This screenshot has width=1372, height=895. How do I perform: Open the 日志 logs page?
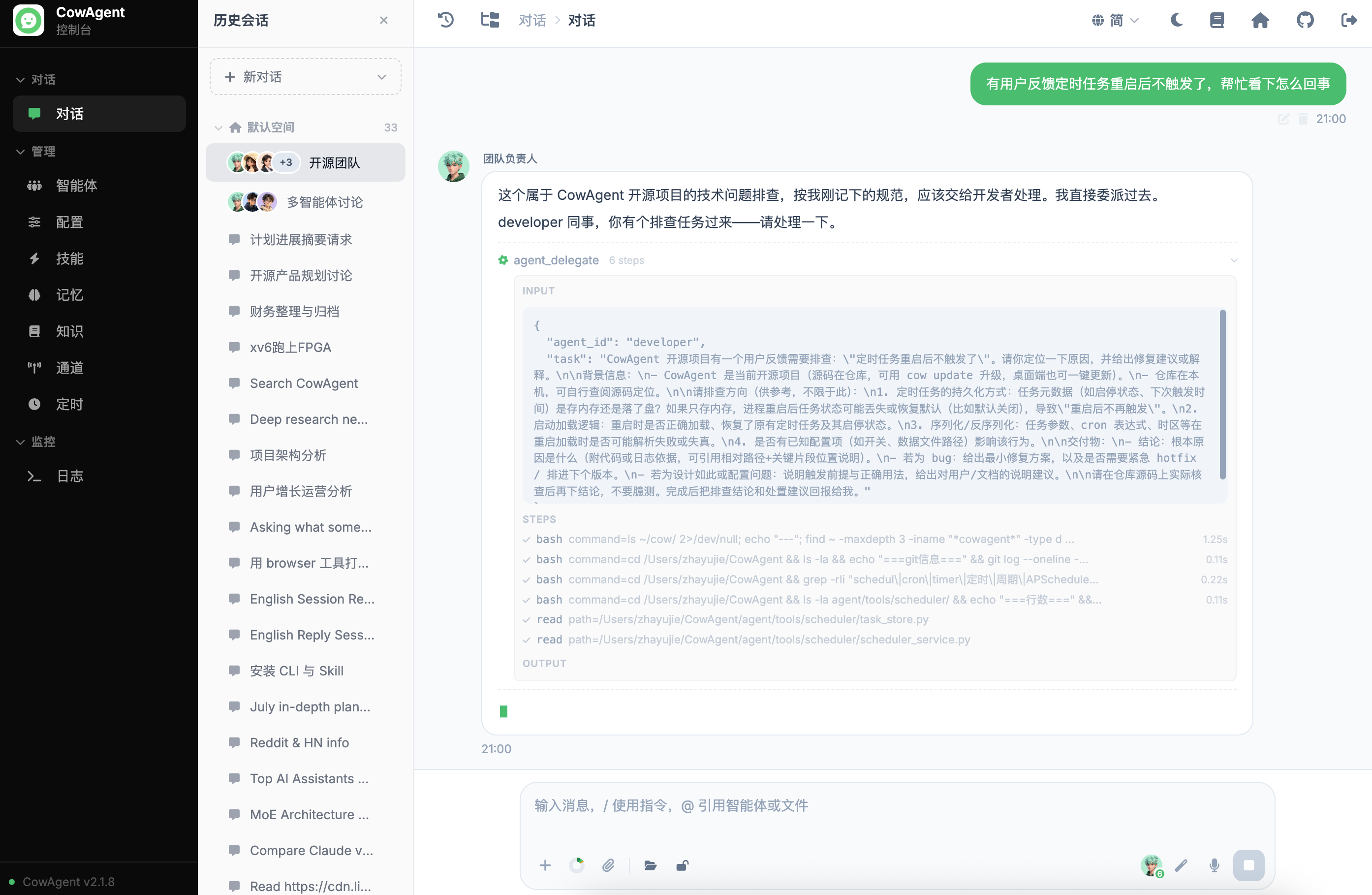click(x=99, y=476)
